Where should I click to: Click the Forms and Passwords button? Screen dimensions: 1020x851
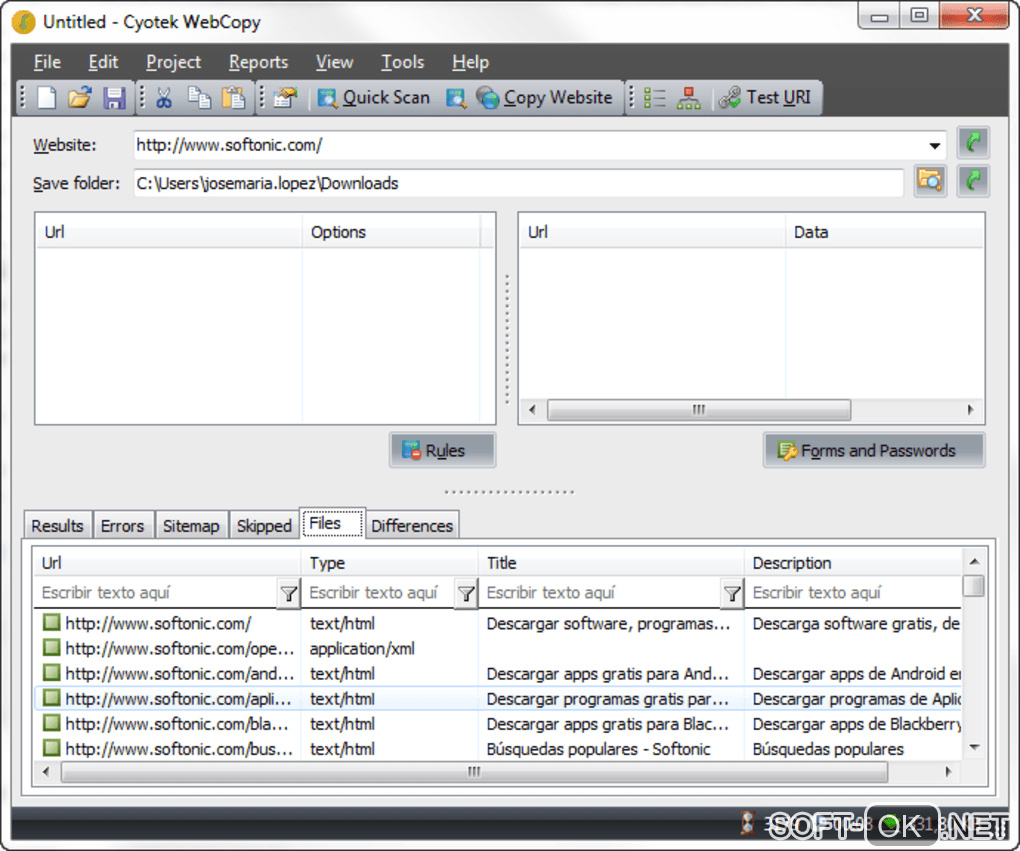click(874, 450)
